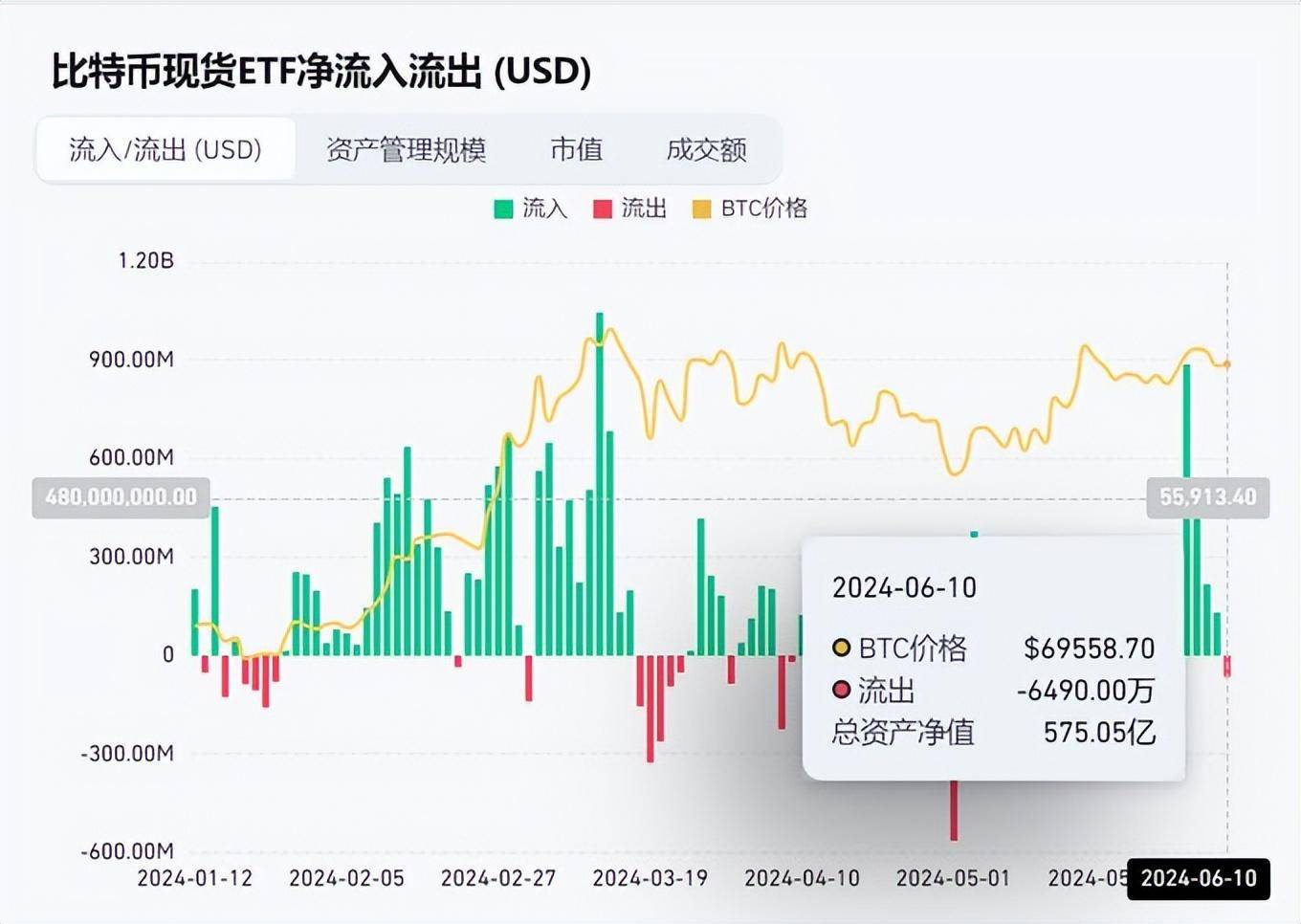Image resolution: width=1301 pixels, height=924 pixels.
Task: Select the 流入/流出 (USD) tab
Action: tap(165, 149)
